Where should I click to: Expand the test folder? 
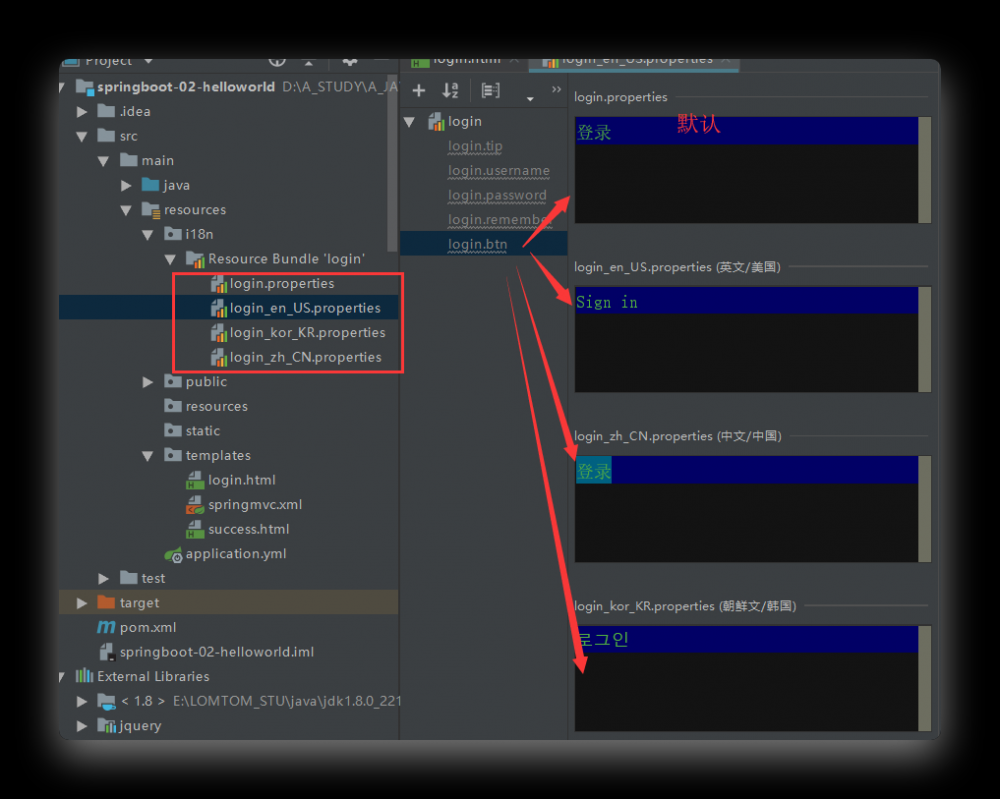pyautogui.click(x=103, y=578)
